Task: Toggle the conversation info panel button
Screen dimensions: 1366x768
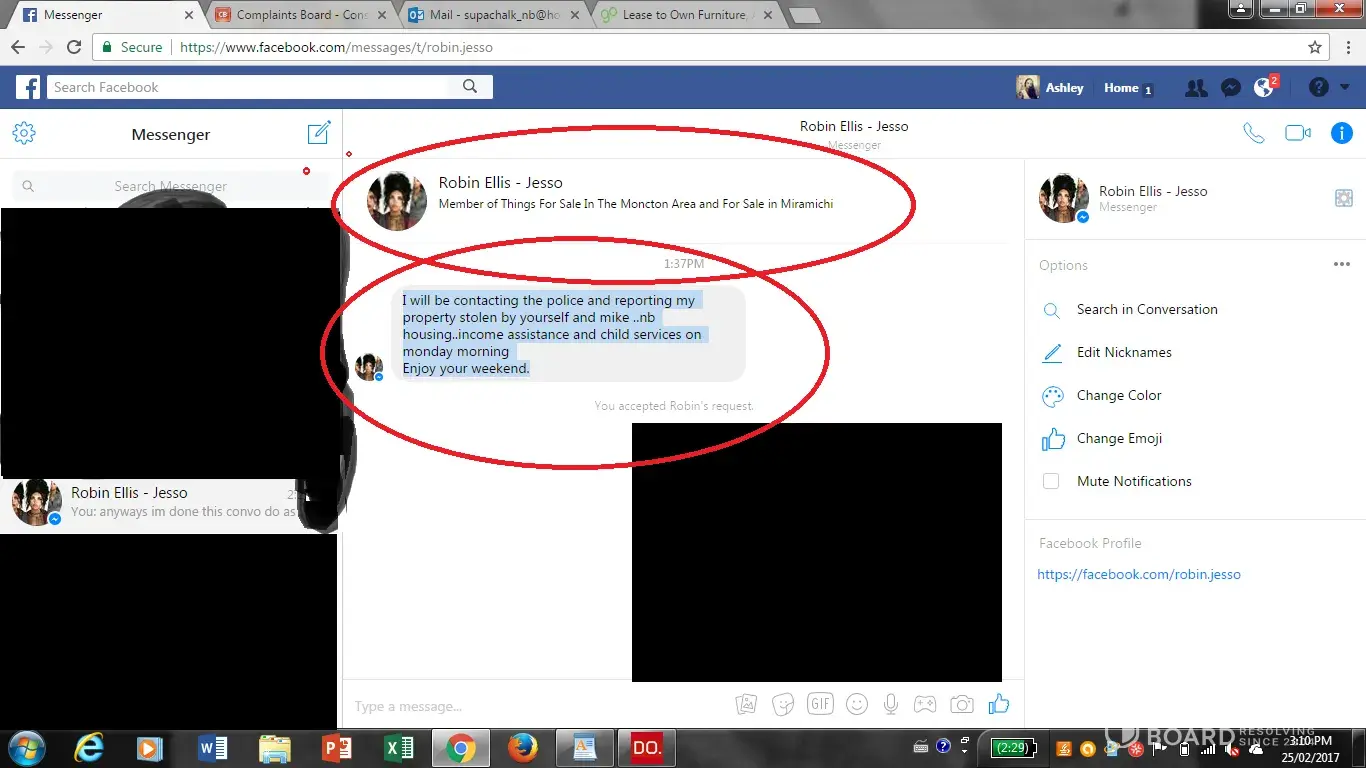Action: [x=1341, y=133]
